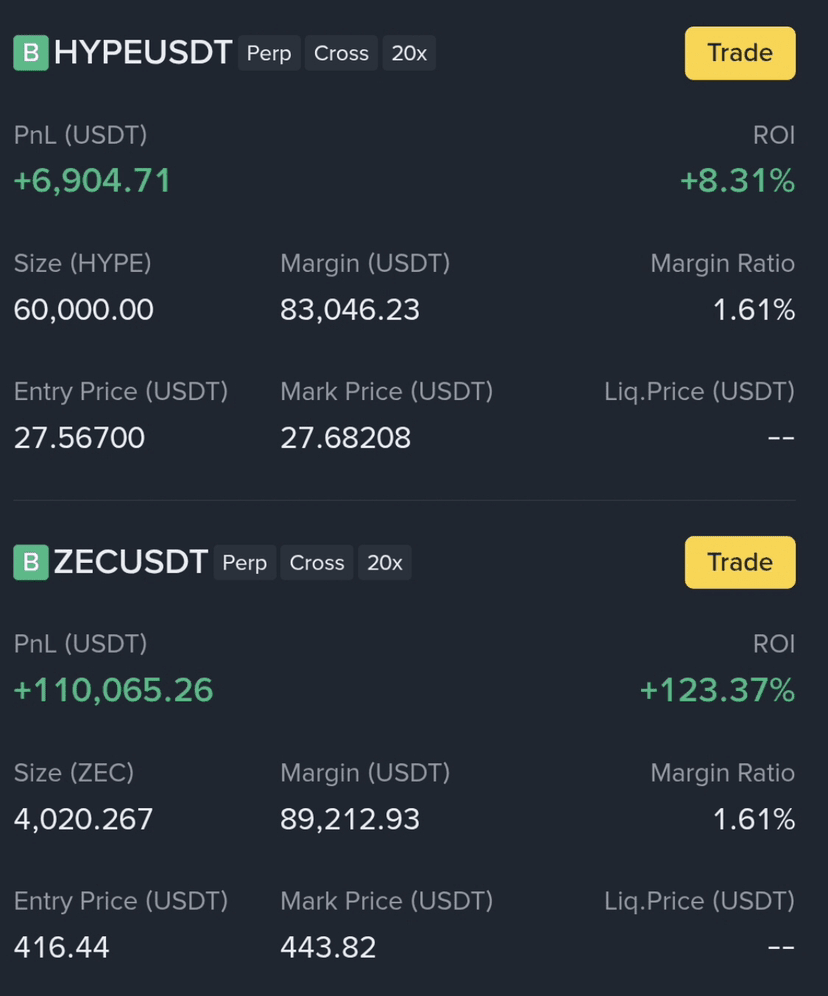Click the HYPEUSDT PnL value +6,904.71
This screenshot has height=996, width=828.
[93, 180]
